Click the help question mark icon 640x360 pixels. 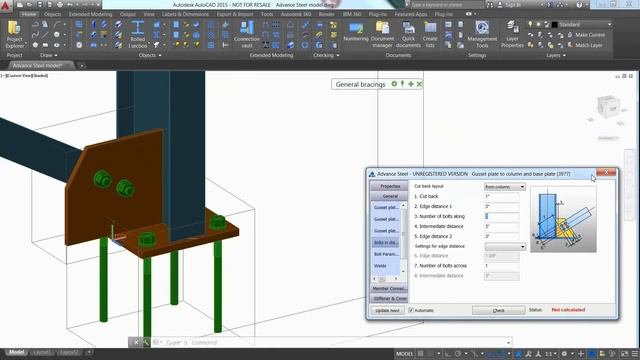[x=579, y=5]
